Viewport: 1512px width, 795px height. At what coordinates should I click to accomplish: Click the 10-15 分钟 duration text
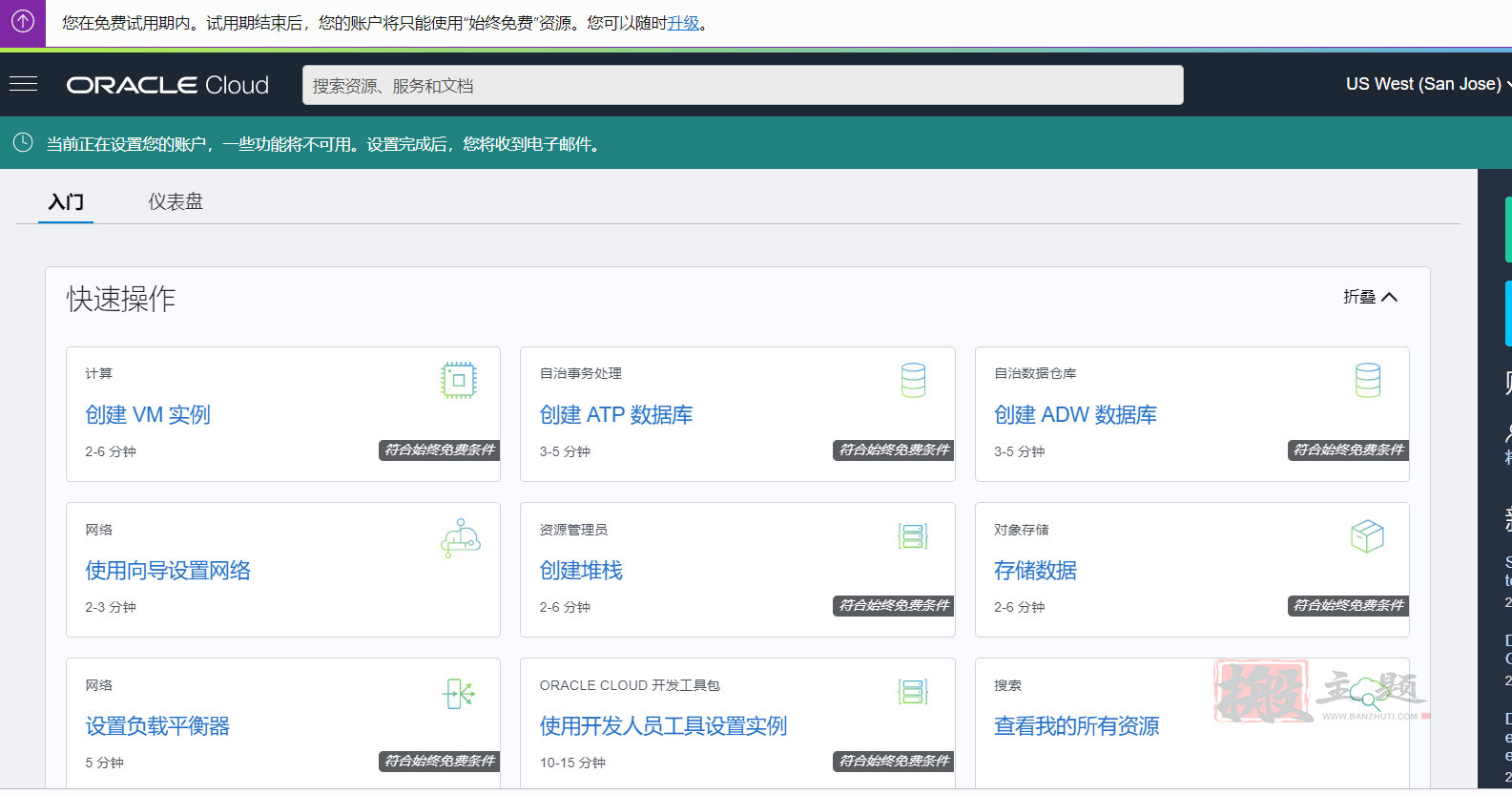pyautogui.click(x=572, y=763)
